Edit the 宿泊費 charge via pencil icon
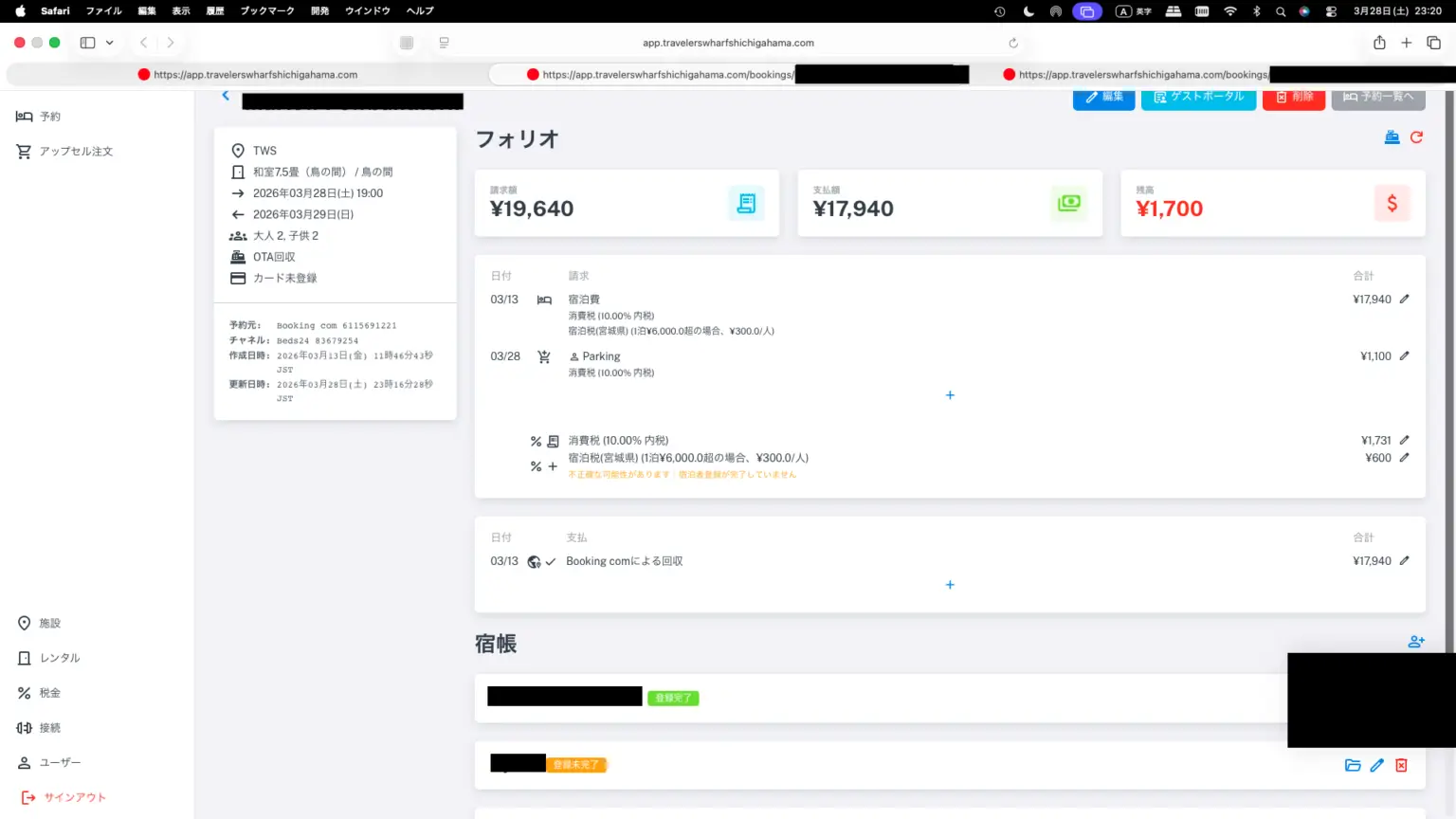The width and height of the screenshot is (1456, 819). click(x=1404, y=299)
